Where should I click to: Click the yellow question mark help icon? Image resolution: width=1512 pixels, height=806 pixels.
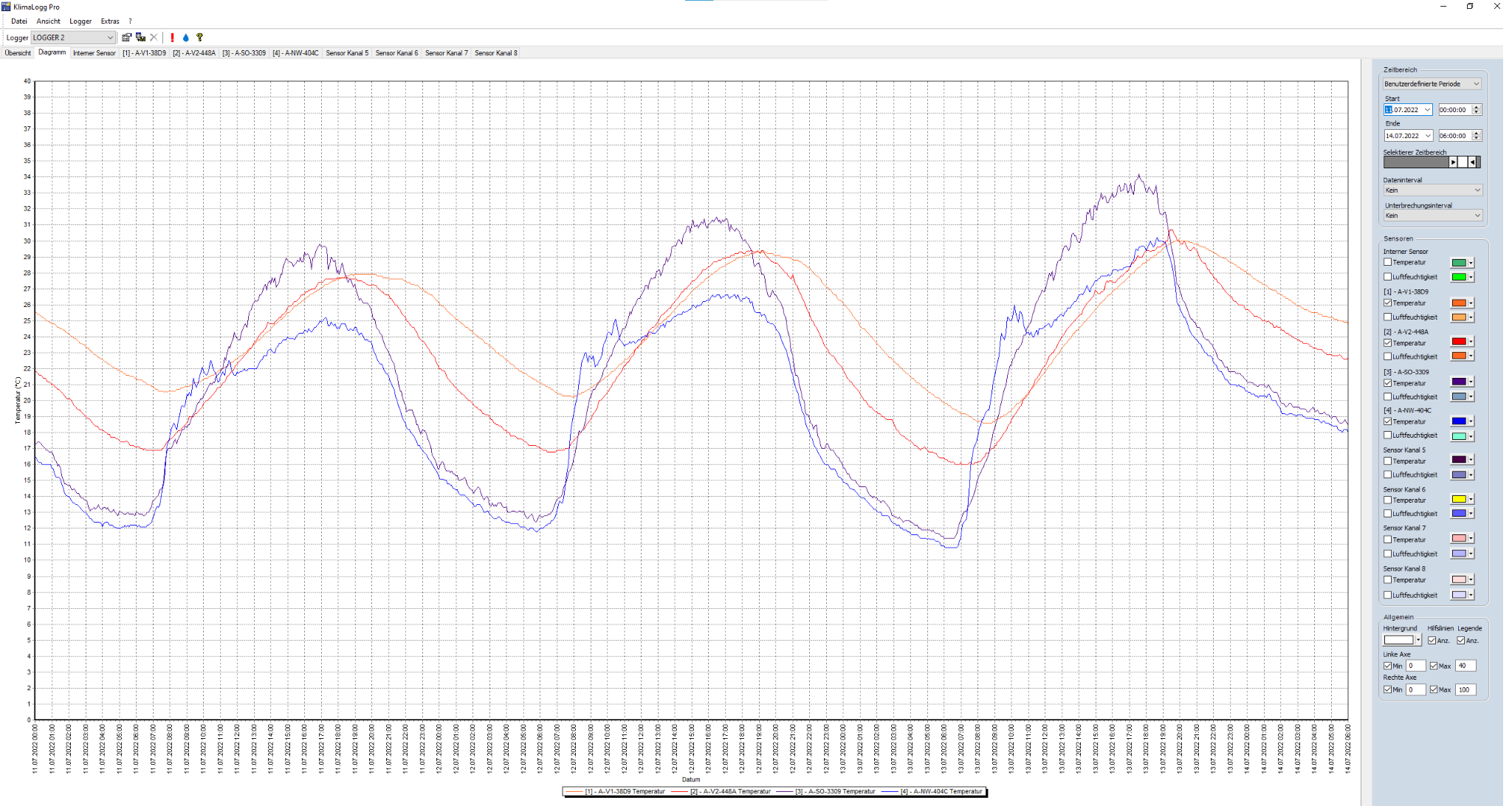(x=199, y=38)
